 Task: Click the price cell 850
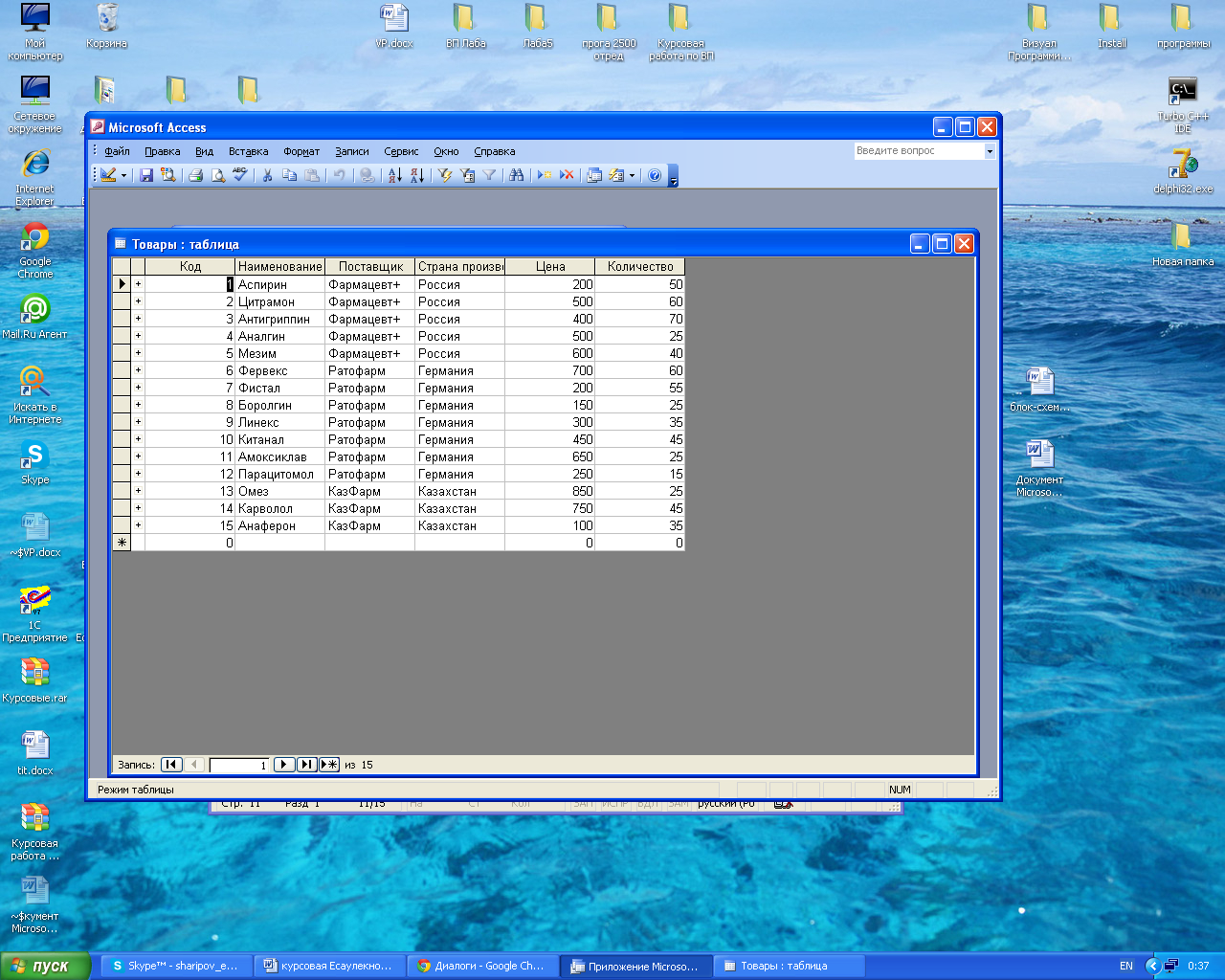[x=550, y=491]
